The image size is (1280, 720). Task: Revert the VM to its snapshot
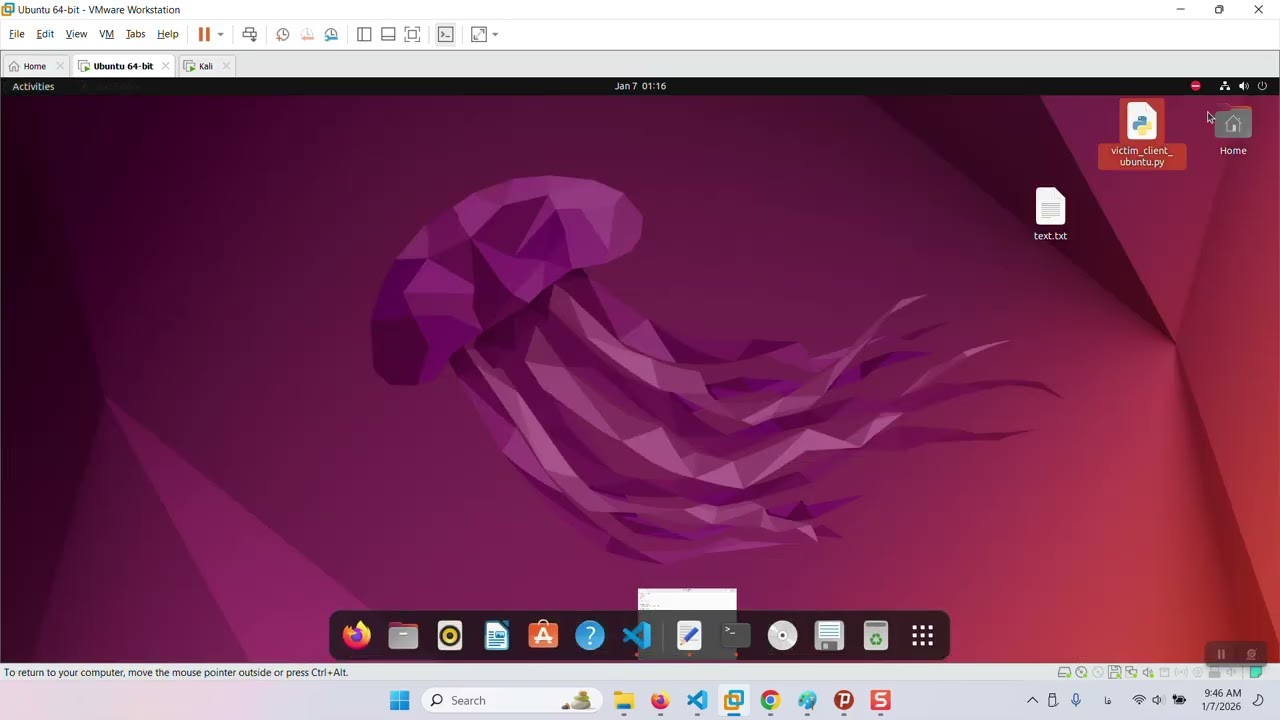click(x=307, y=34)
